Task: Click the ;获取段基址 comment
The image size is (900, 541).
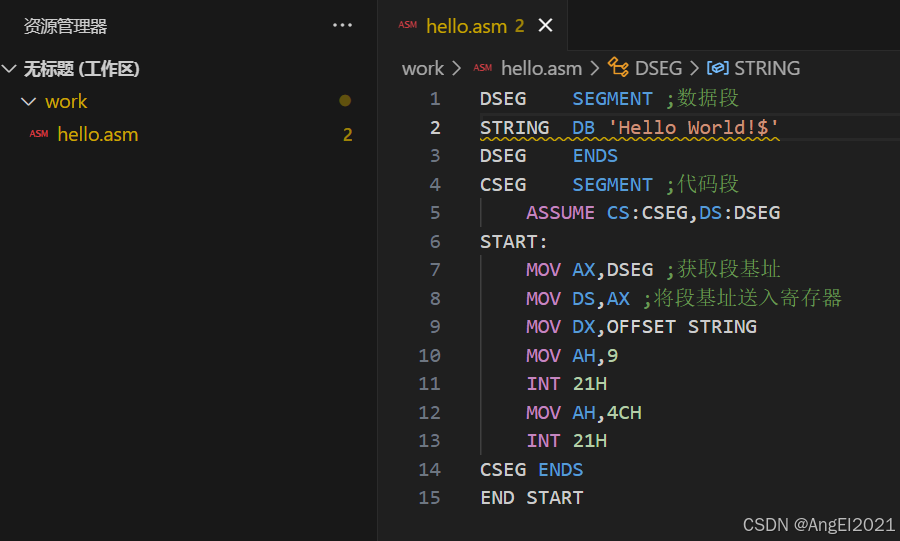Action: [723, 269]
